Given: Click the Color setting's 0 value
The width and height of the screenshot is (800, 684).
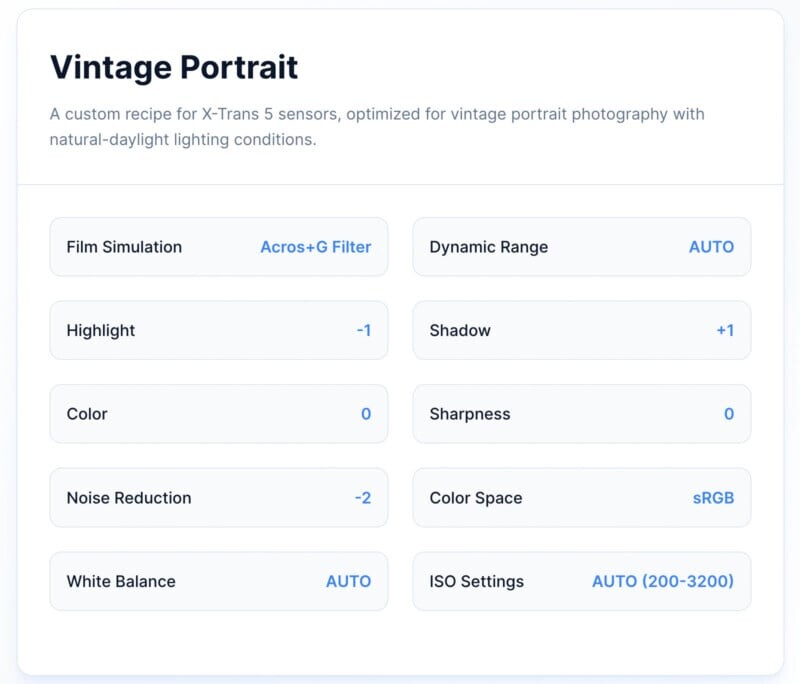Looking at the screenshot, I should coord(366,414).
